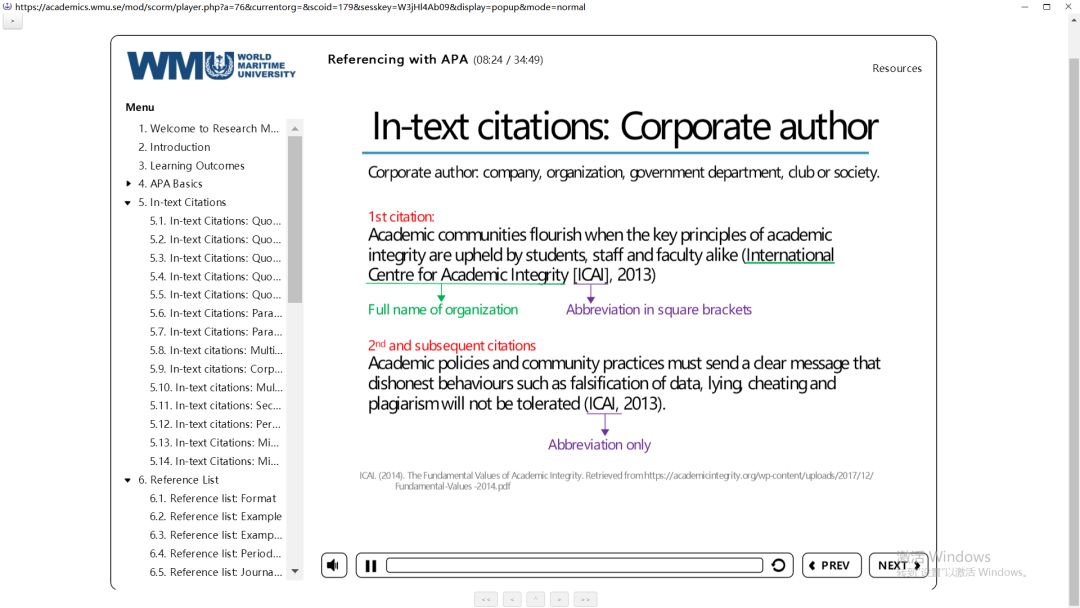Click the slide progress seekbar
This screenshot has height=608, width=1080.
pos(574,565)
